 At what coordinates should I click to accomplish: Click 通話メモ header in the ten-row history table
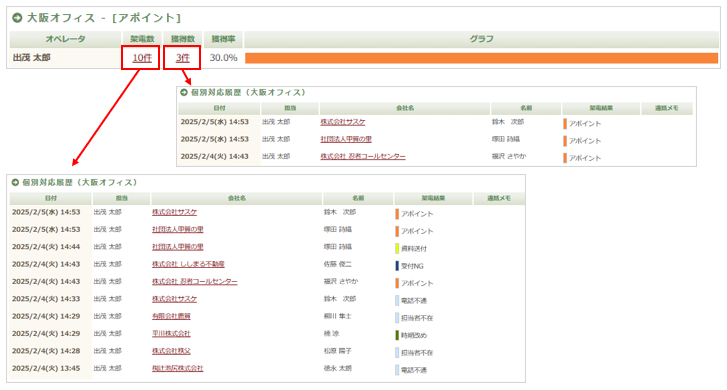point(499,198)
